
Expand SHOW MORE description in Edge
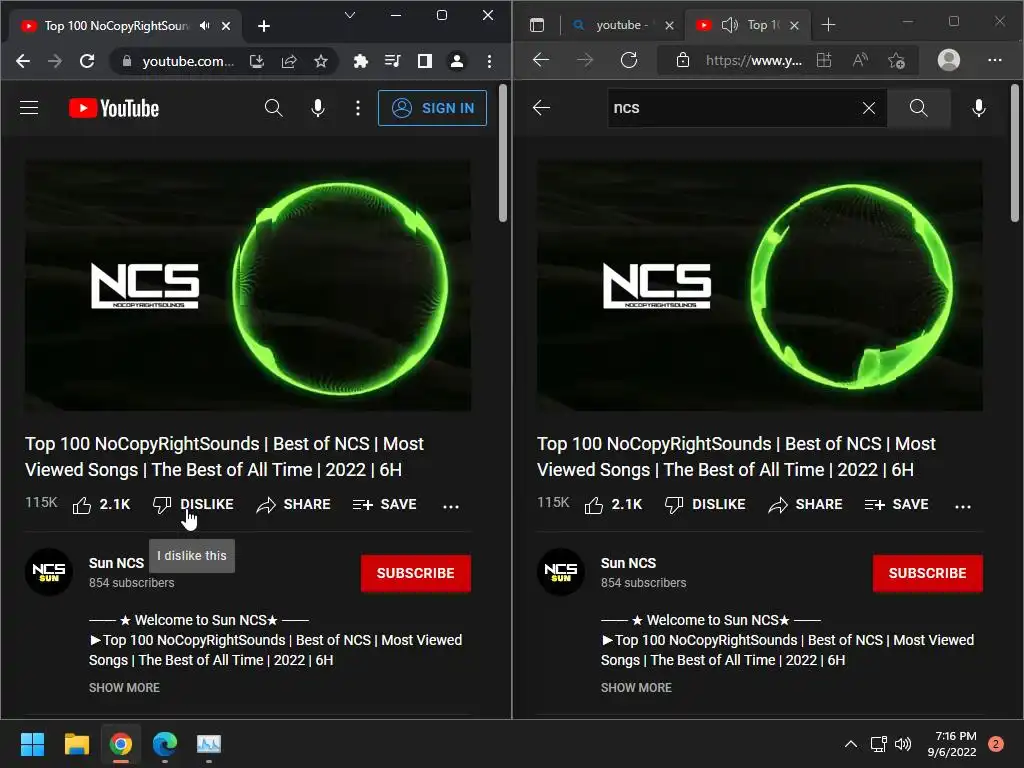pos(636,688)
